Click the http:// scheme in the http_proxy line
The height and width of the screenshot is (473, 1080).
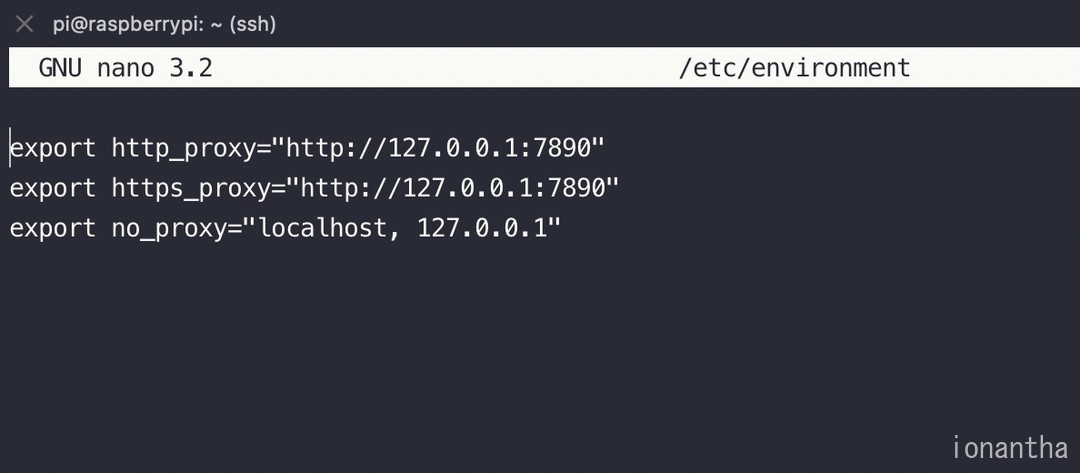(337, 148)
